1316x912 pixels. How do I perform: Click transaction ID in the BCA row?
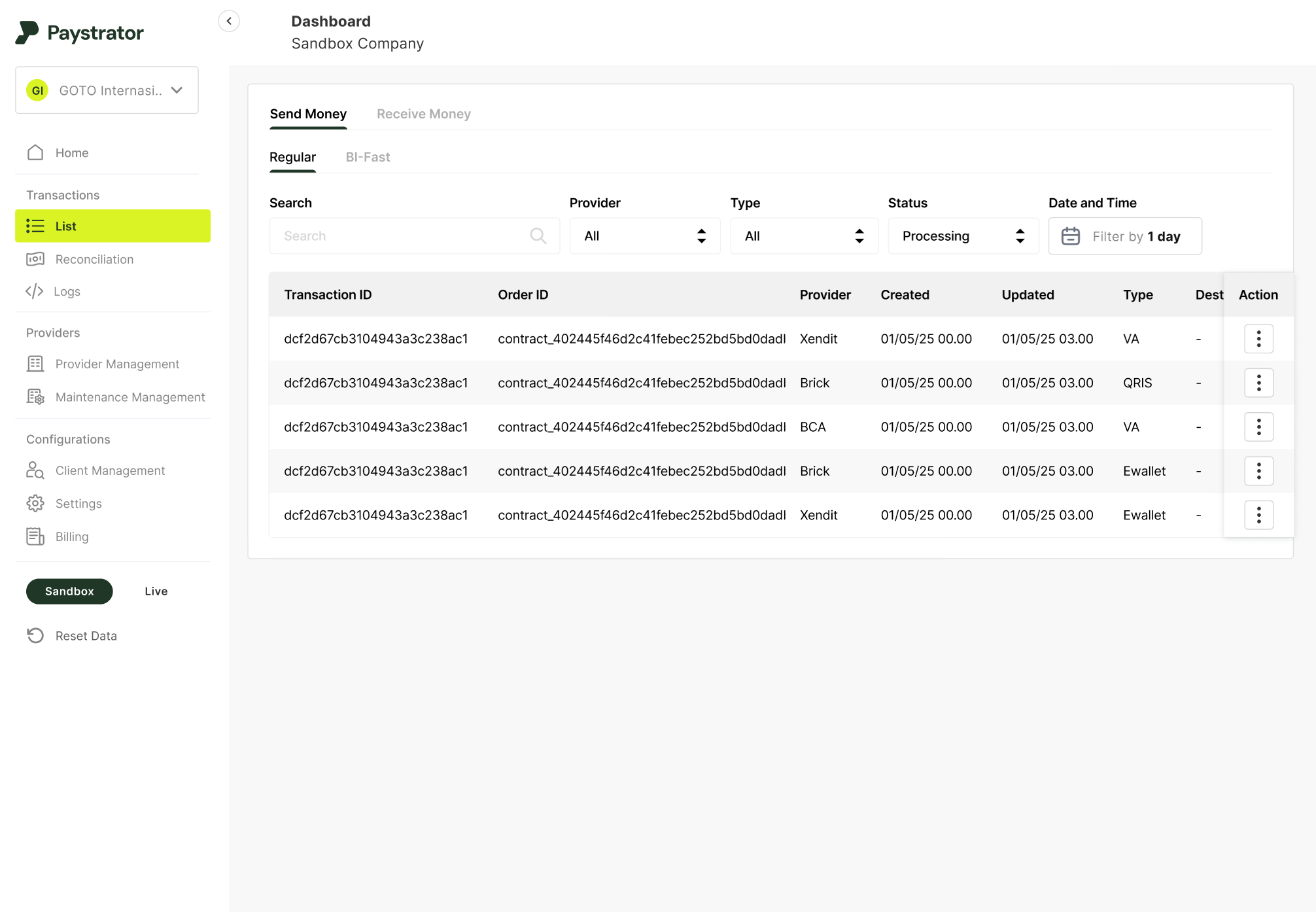(x=376, y=427)
